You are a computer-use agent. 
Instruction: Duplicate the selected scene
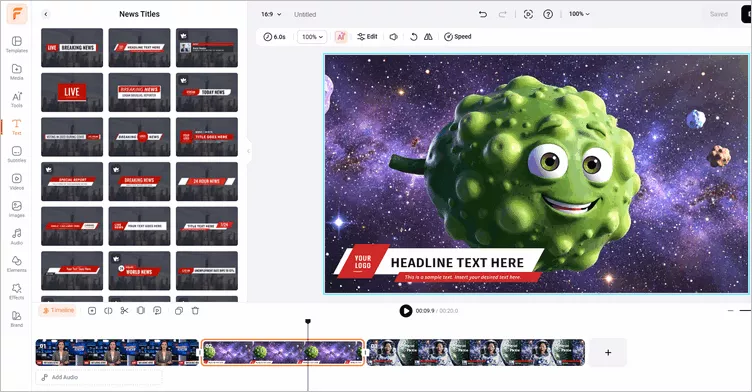pyautogui.click(x=179, y=311)
